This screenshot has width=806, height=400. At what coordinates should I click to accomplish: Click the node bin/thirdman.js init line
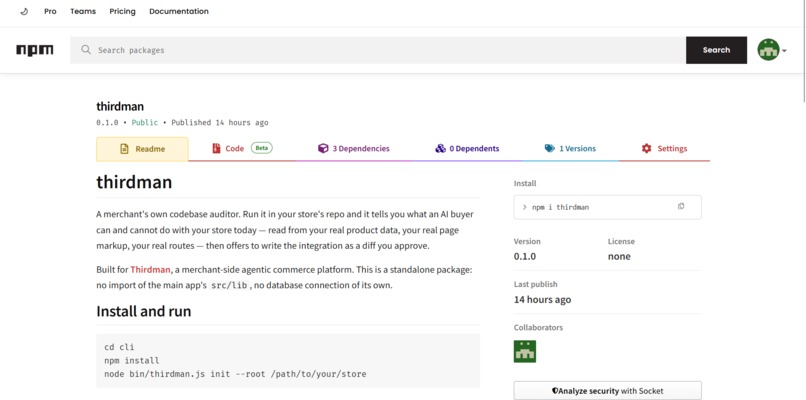tap(235, 374)
